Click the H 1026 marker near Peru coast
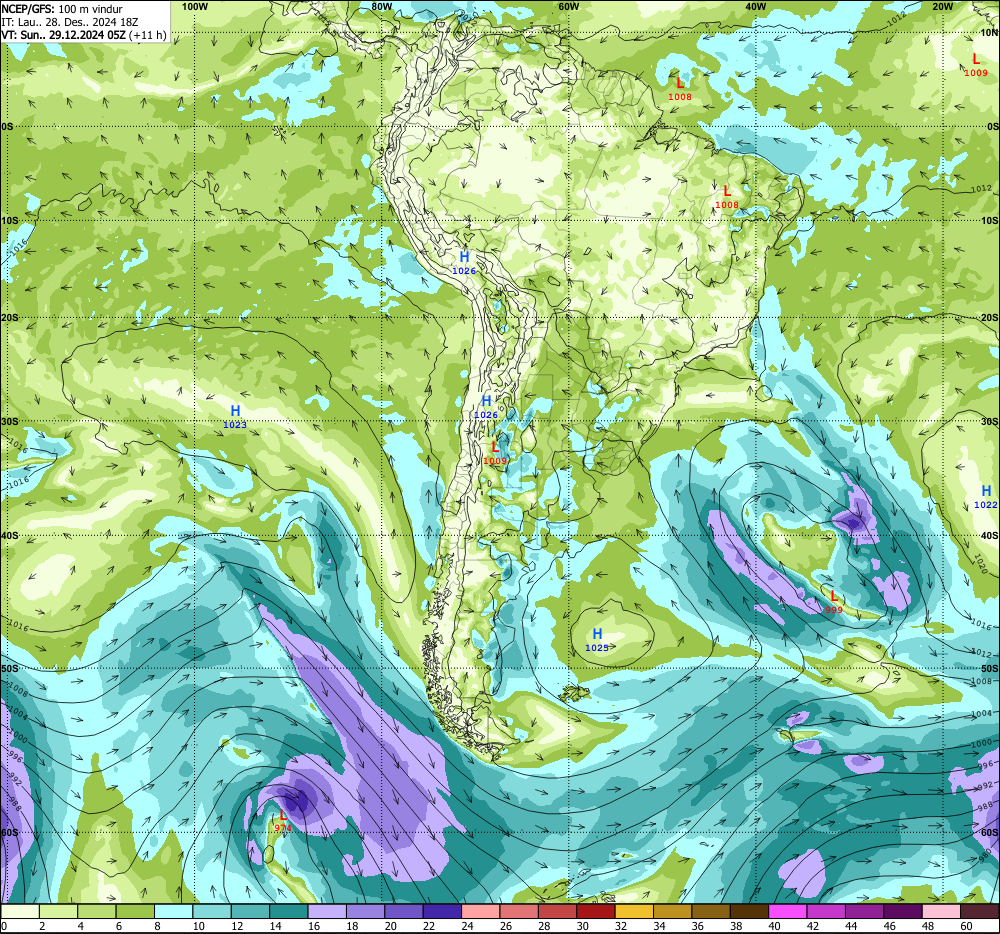Image resolution: width=1000 pixels, height=934 pixels. (x=464, y=263)
